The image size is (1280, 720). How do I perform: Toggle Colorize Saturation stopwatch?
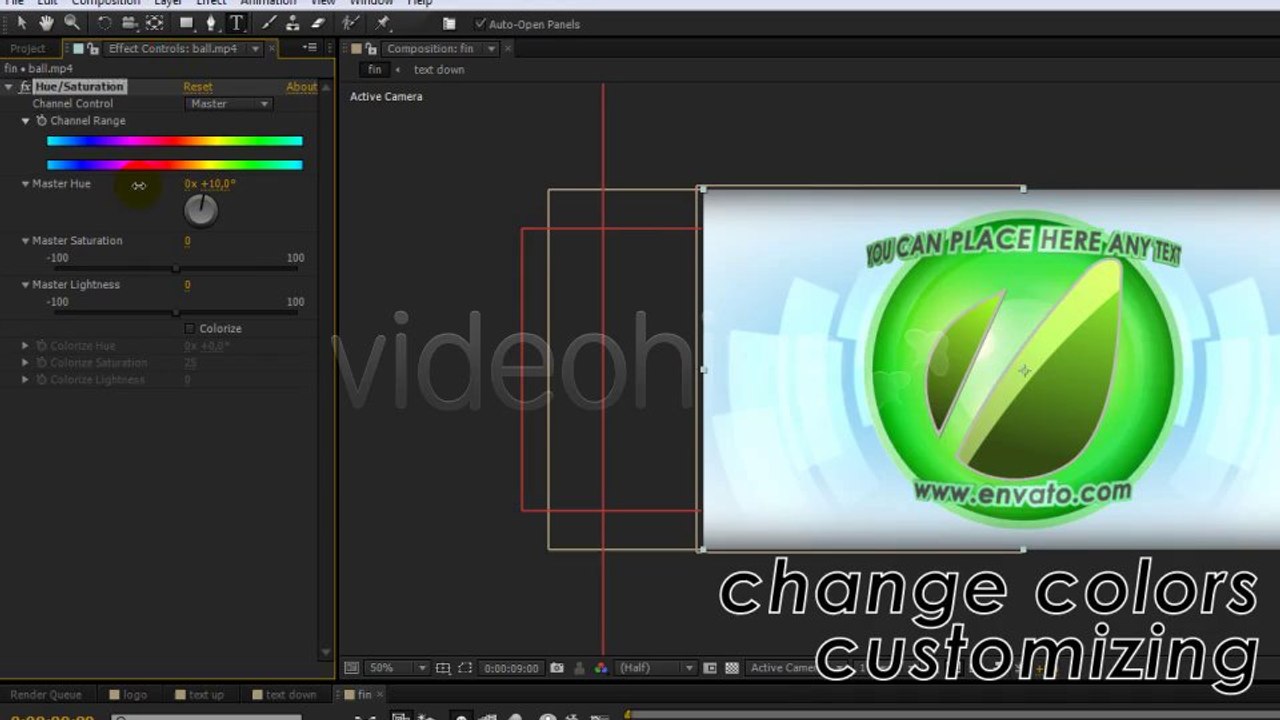pos(42,363)
